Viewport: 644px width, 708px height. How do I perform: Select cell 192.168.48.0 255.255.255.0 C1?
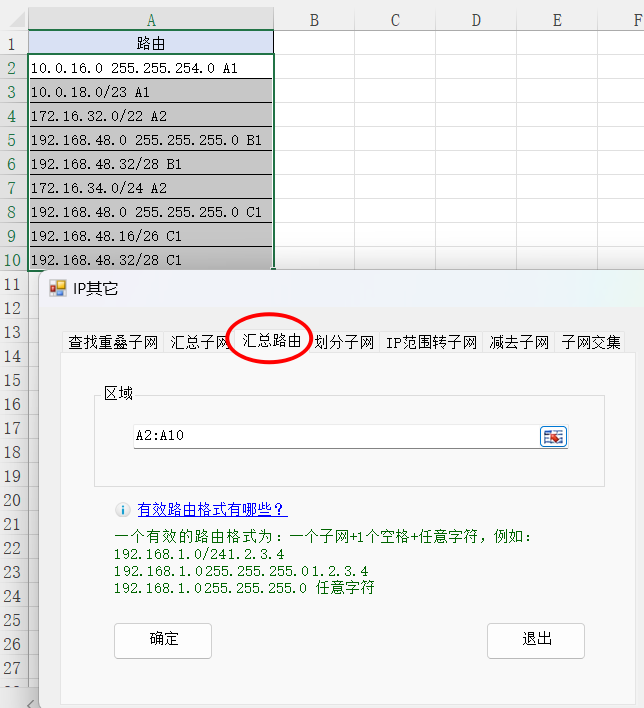151,211
